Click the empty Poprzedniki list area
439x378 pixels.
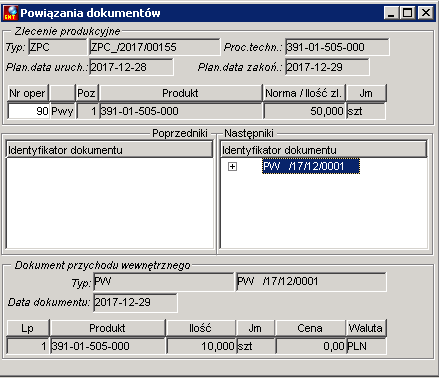tap(109, 203)
